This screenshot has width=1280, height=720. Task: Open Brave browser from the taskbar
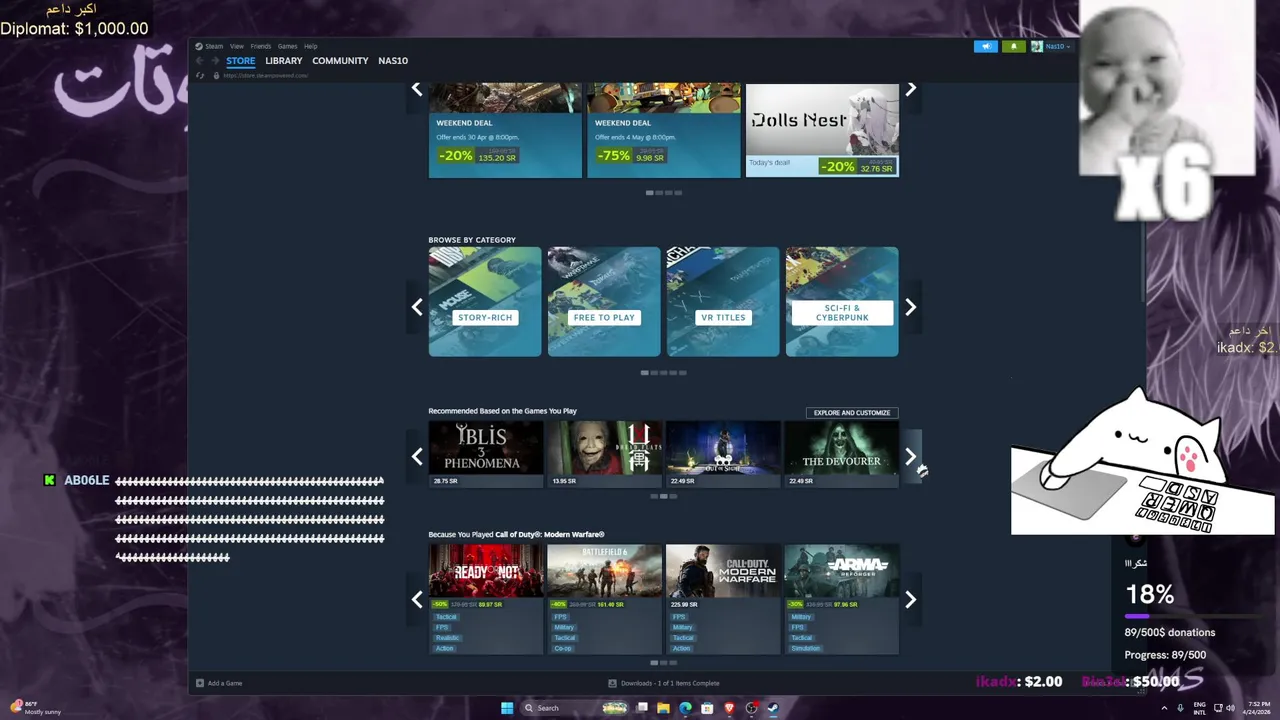(729, 708)
